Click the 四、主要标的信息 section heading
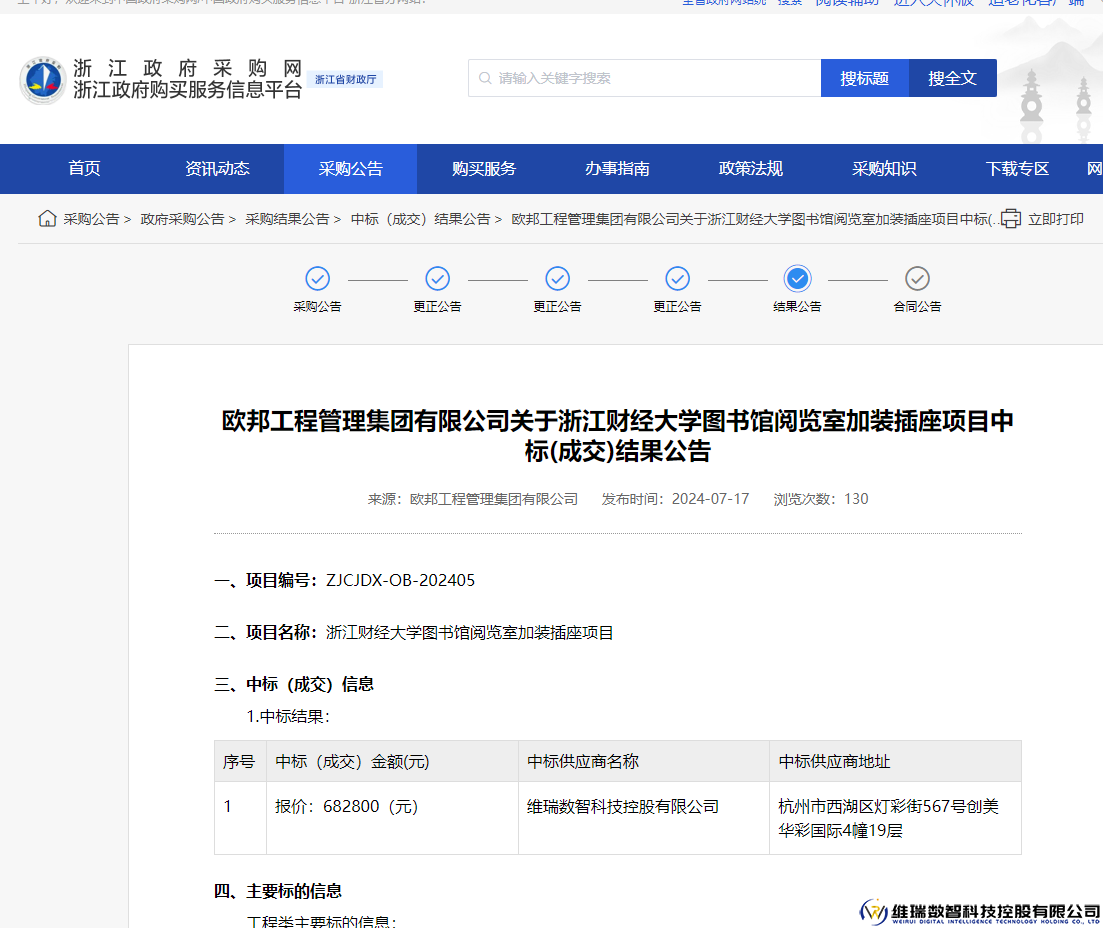Viewport: 1103px width, 928px height. [278, 891]
